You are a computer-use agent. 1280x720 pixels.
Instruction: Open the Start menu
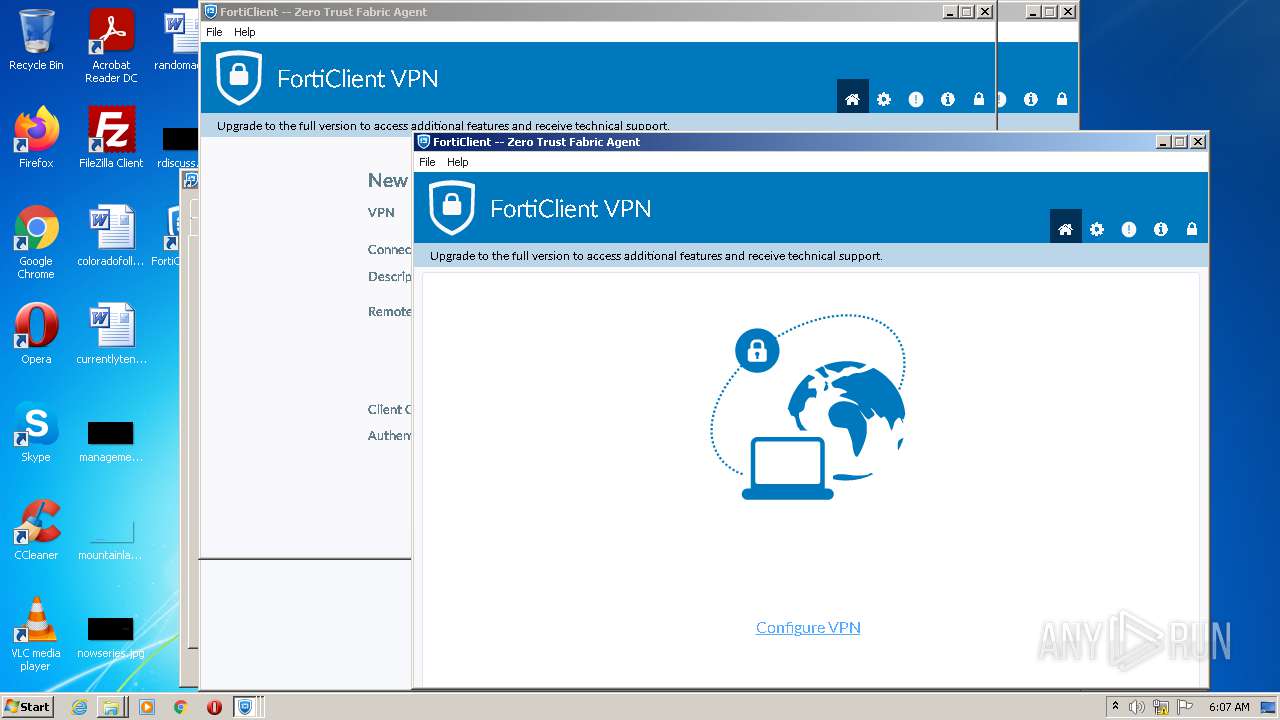[x=27, y=707]
